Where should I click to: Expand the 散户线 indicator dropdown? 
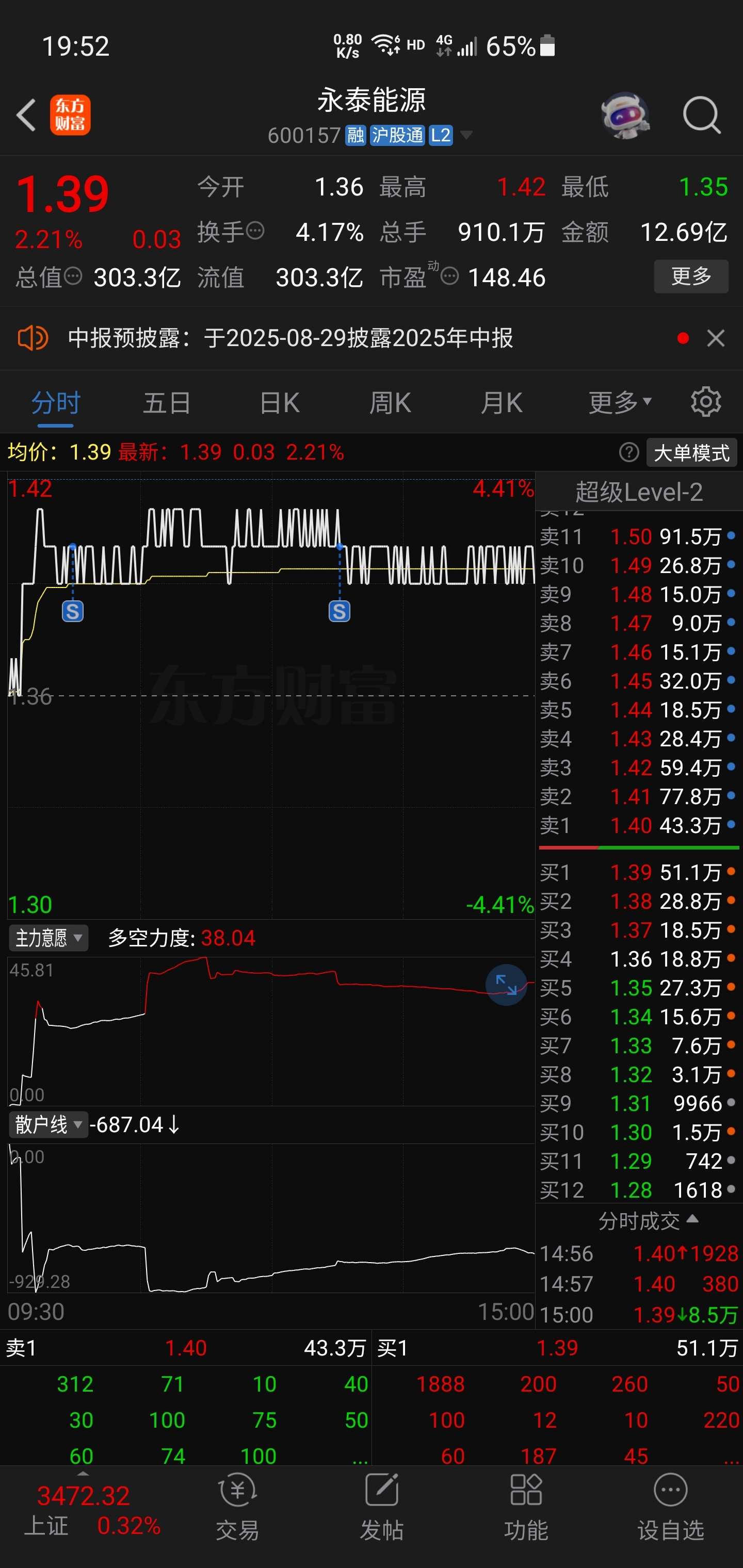(49, 1124)
